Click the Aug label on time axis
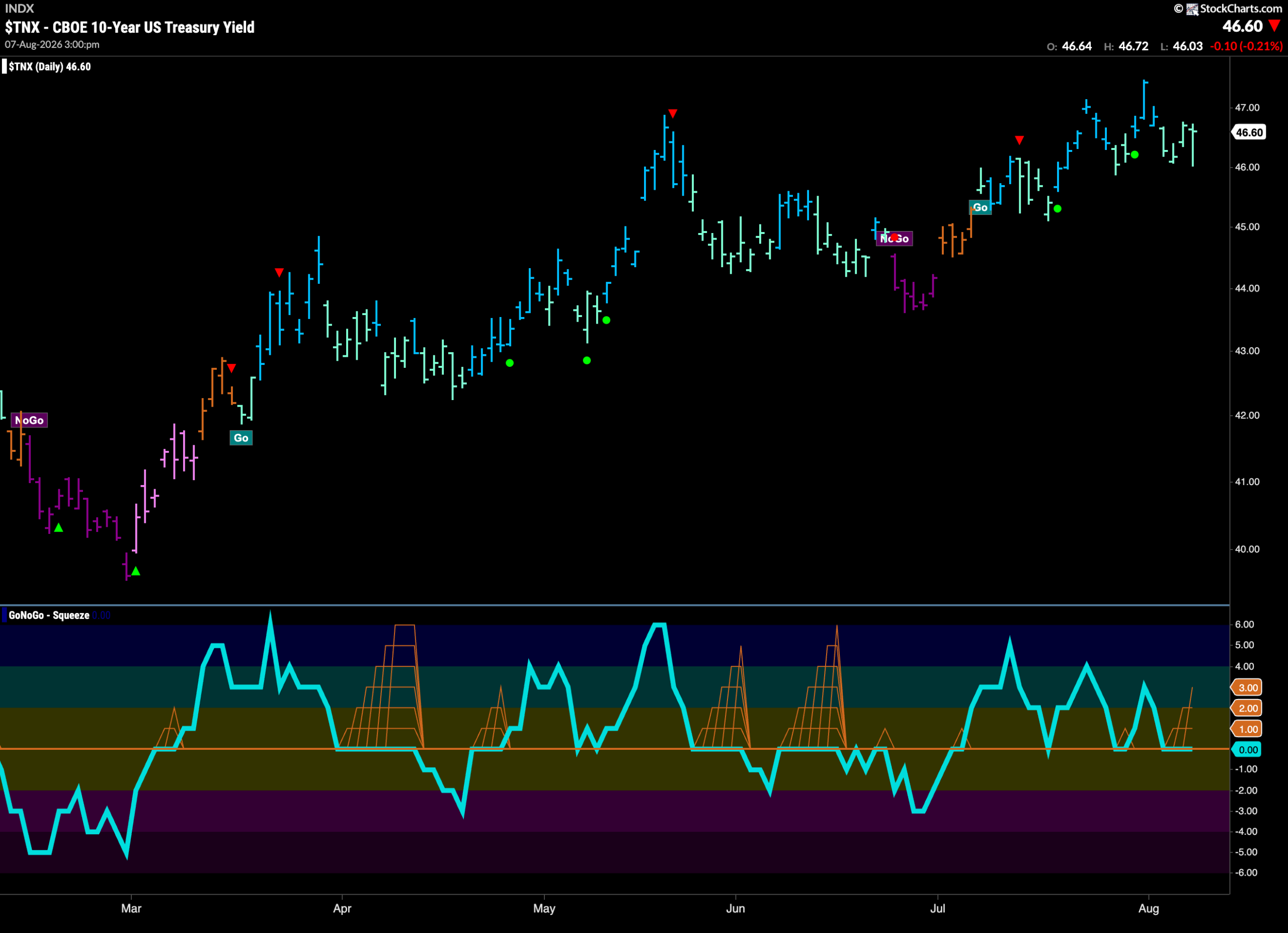The height and width of the screenshot is (933, 1288). pyautogui.click(x=1148, y=908)
